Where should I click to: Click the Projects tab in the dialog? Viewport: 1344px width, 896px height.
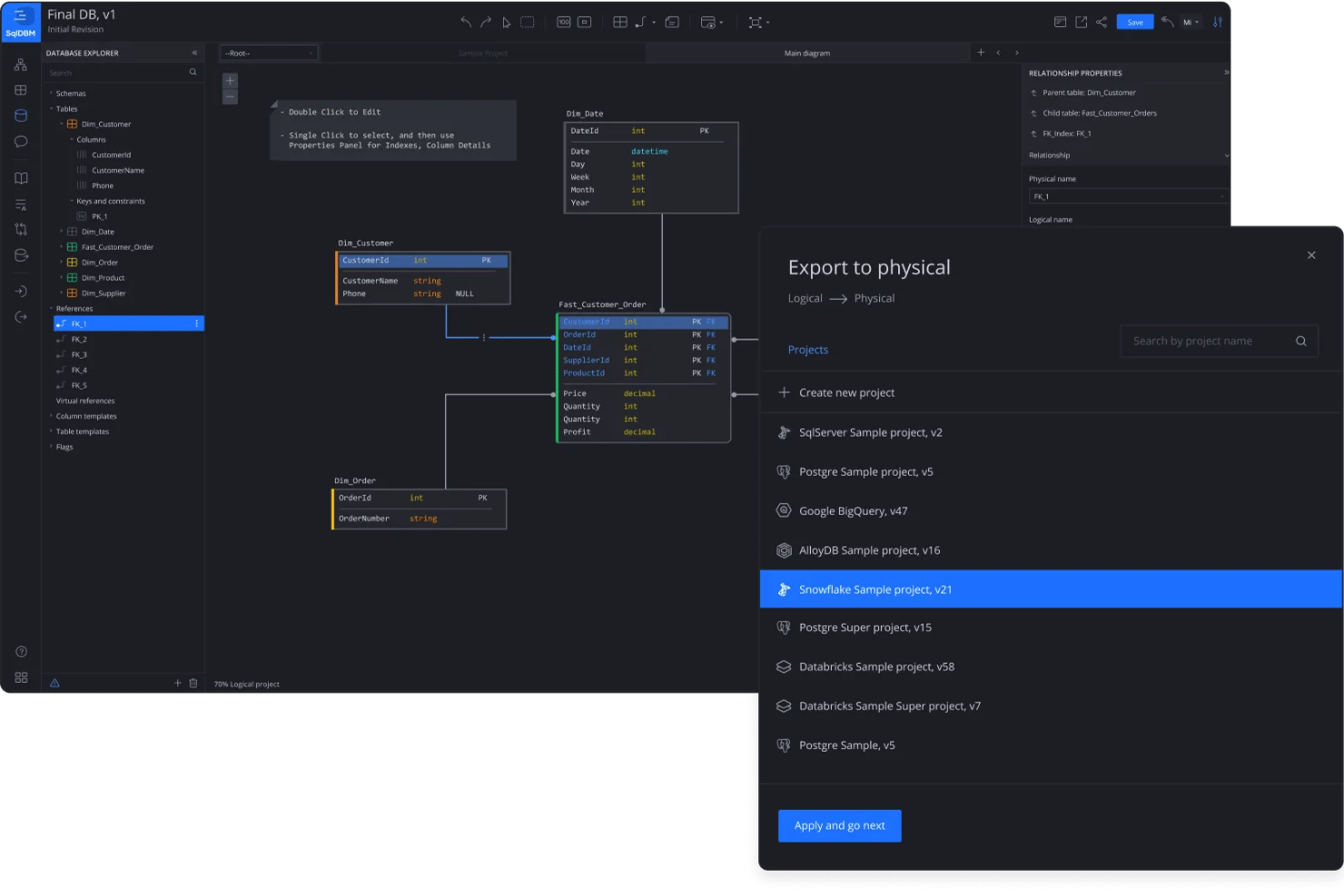pyautogui.click(x=808, y=350)
